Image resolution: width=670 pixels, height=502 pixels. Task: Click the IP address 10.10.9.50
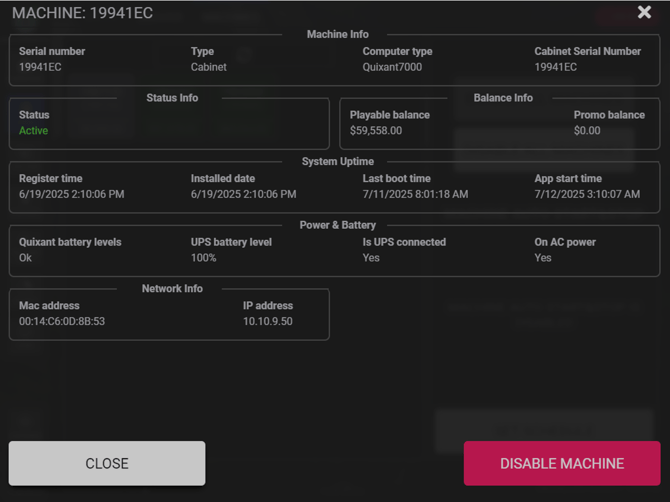268,322
